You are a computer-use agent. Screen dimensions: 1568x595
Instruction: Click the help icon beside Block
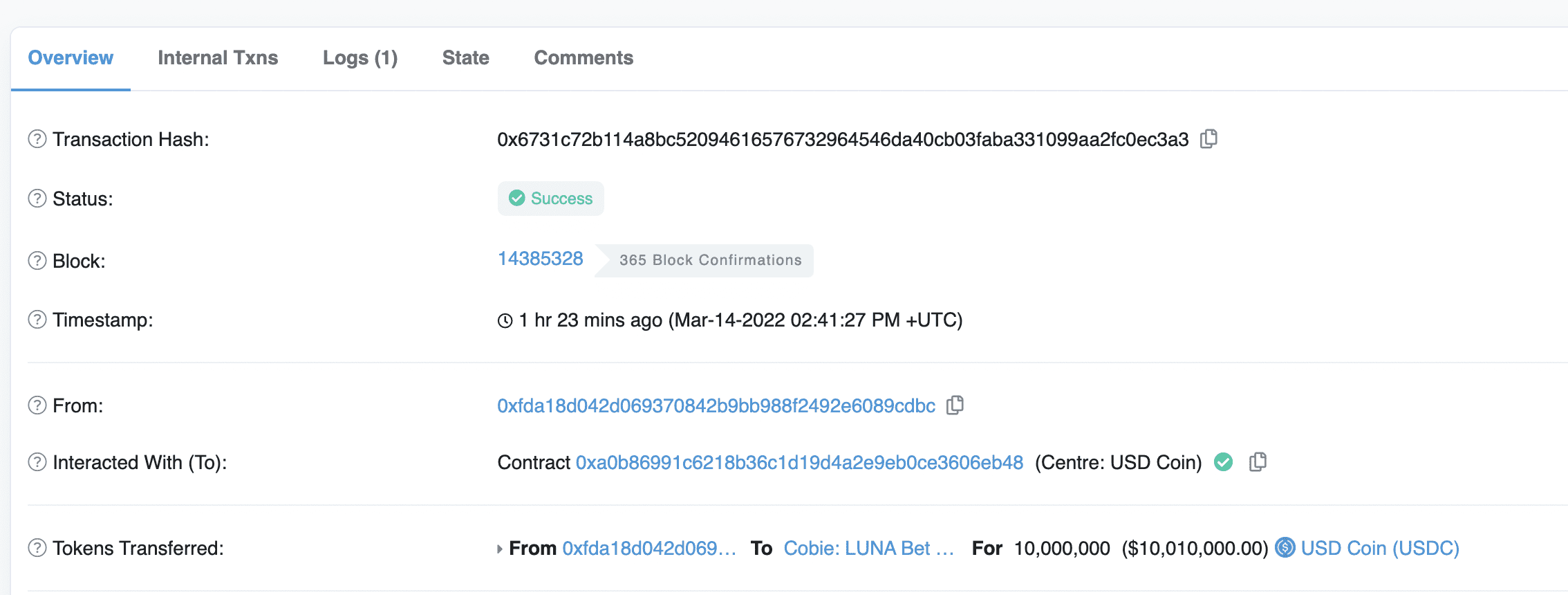click(37, 261)
